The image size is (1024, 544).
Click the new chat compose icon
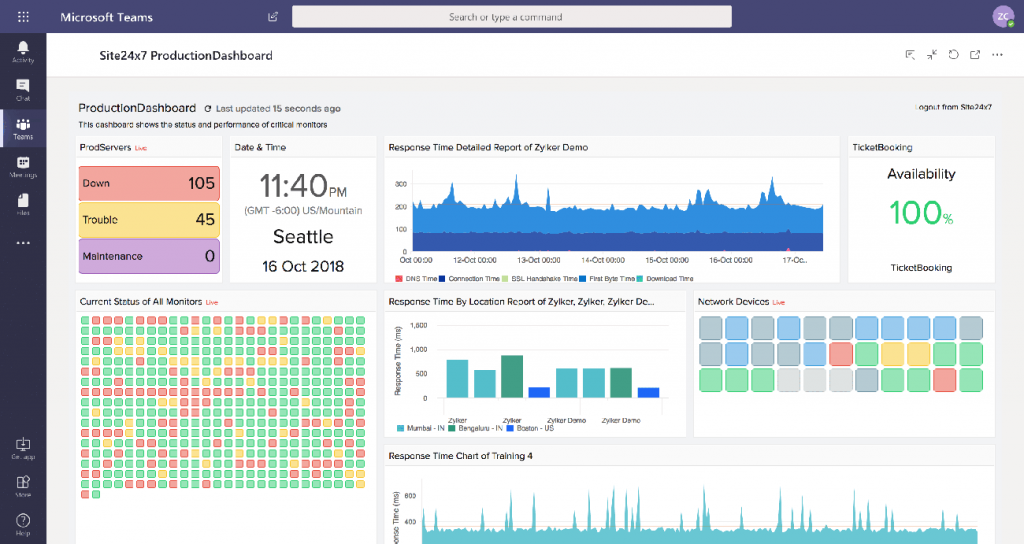274,17
